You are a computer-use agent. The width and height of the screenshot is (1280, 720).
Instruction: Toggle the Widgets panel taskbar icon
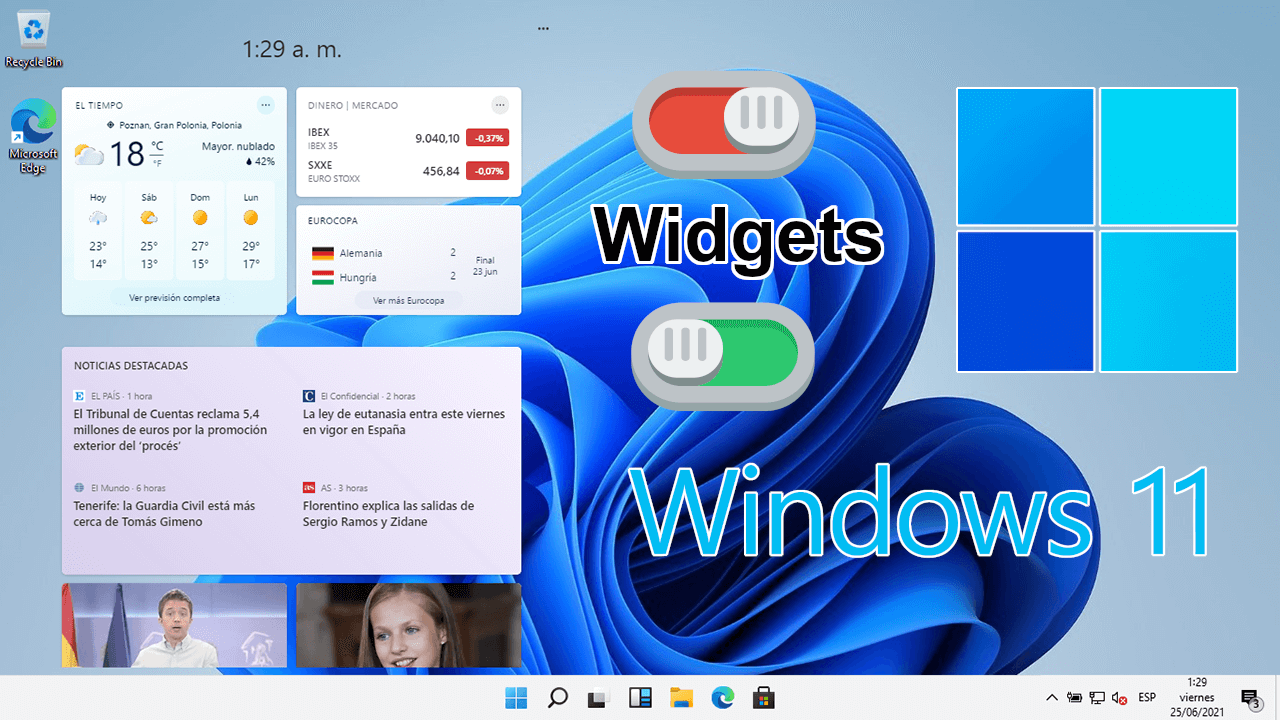tap(640, 698)
